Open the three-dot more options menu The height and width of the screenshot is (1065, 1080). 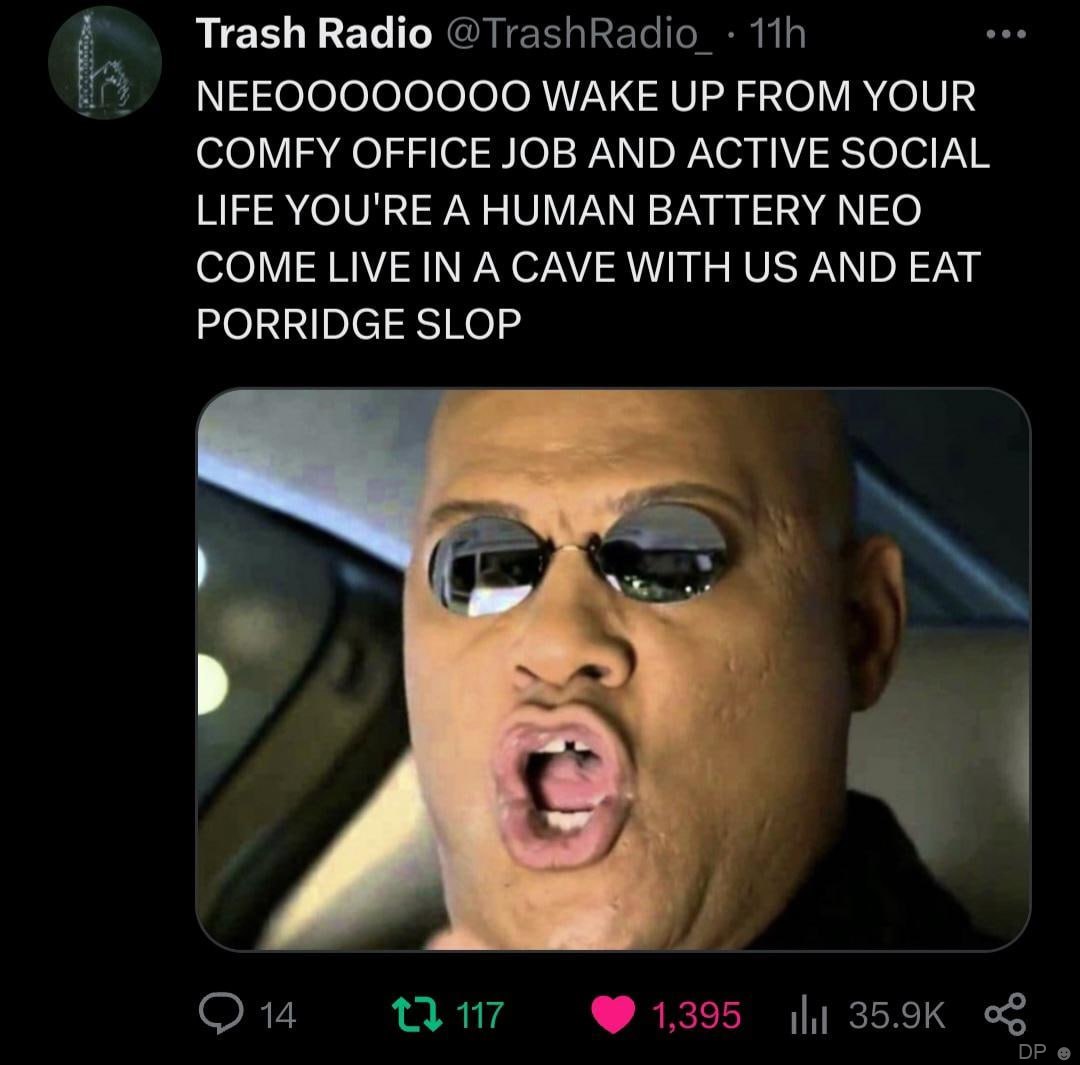tap(1006, 33)
